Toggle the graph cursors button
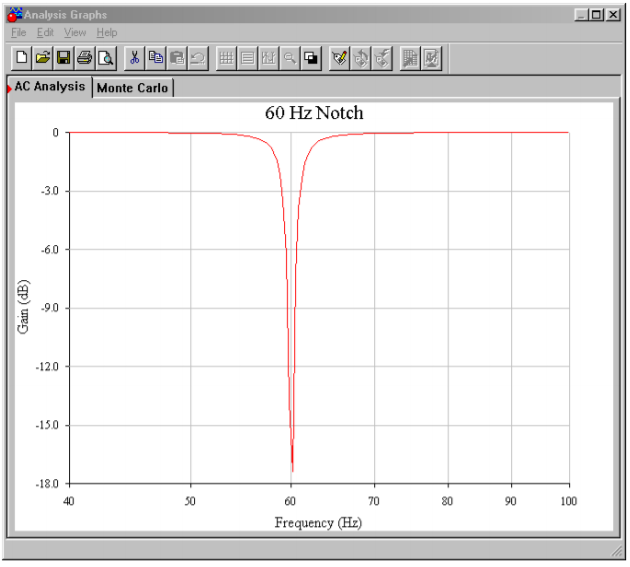 (x=268, y=58)
